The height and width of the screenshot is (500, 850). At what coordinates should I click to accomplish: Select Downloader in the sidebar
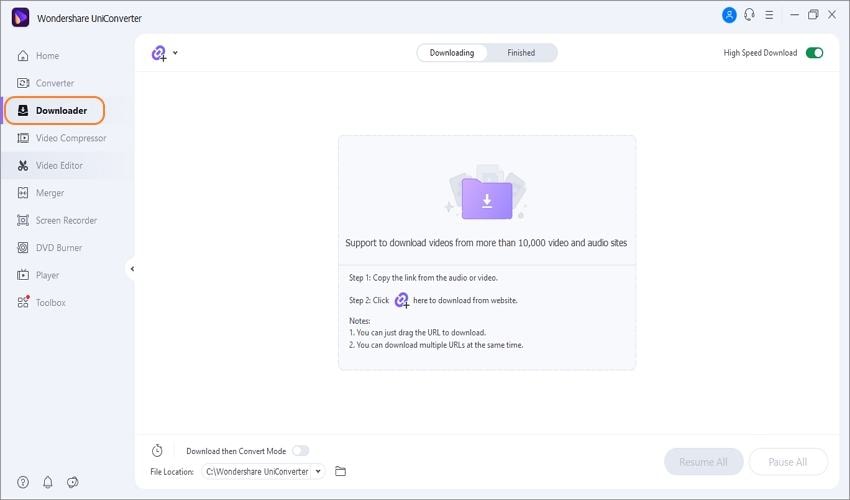pyautogui.click(x=54, y=111)
